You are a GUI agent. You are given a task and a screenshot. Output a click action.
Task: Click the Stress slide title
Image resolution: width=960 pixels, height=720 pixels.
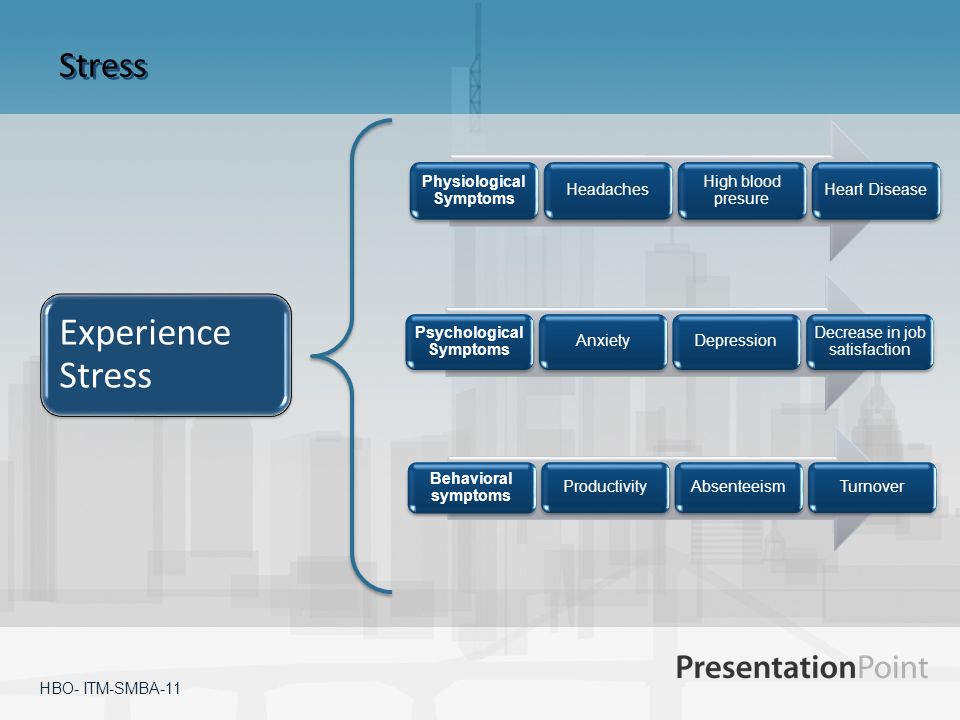(103, 66)
